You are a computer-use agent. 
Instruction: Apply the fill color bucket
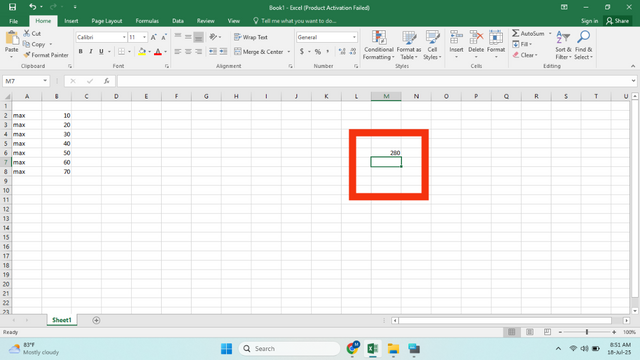coord(142,51)
